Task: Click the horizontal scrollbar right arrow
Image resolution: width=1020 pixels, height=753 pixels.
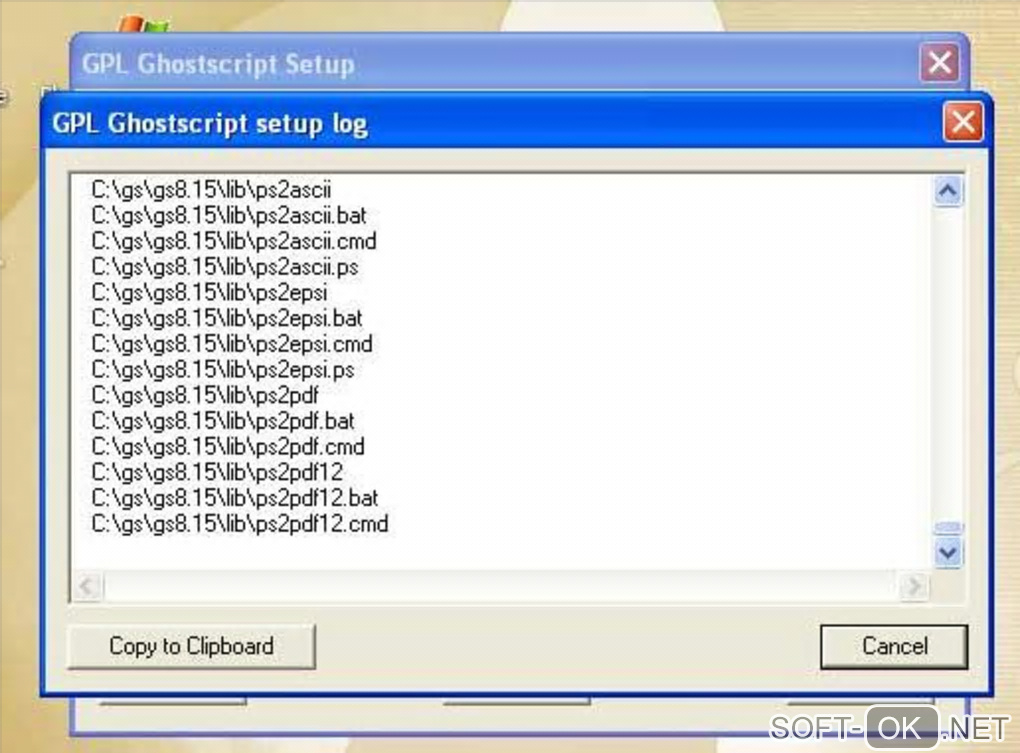Action: pyautogui.click(x=913, y=587)
